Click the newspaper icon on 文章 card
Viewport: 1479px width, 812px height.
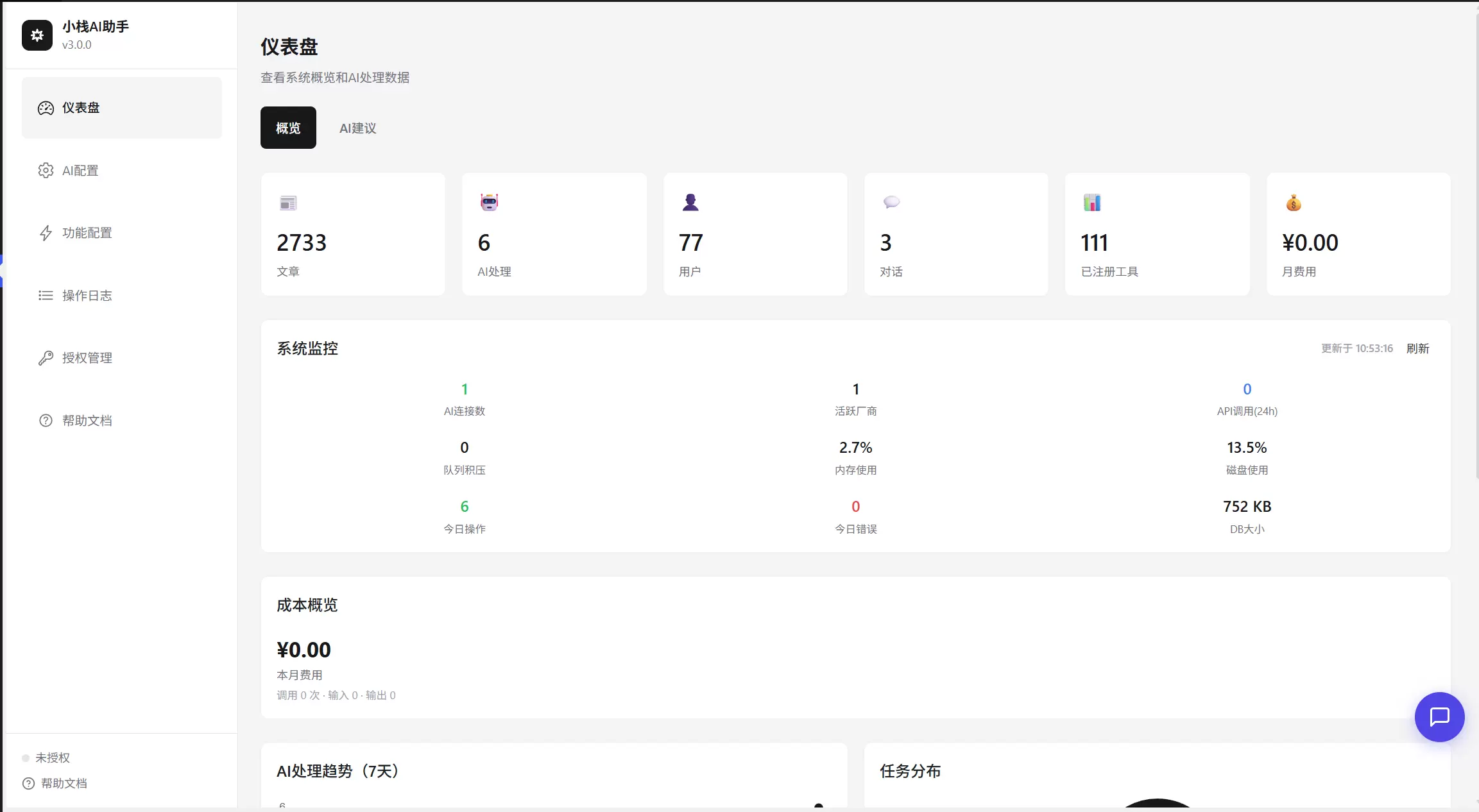coord(288,203)
